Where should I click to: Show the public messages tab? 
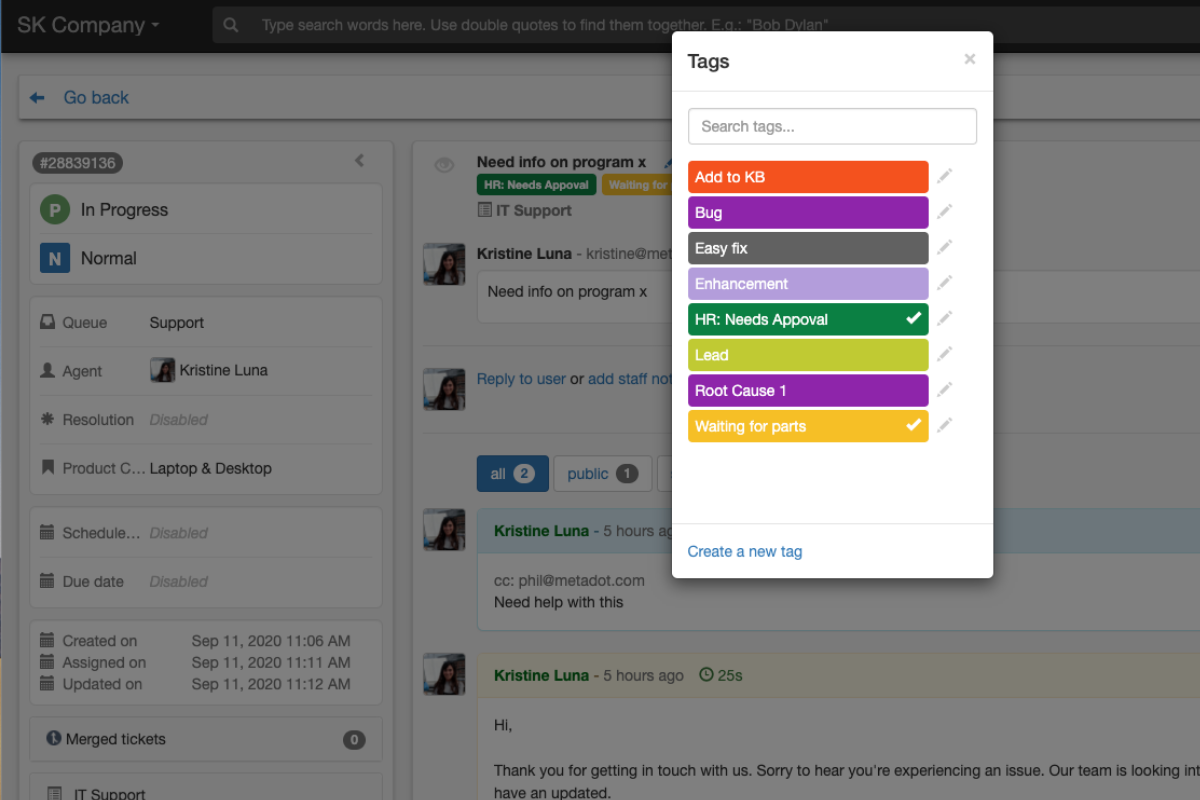[x=603, y=474]
